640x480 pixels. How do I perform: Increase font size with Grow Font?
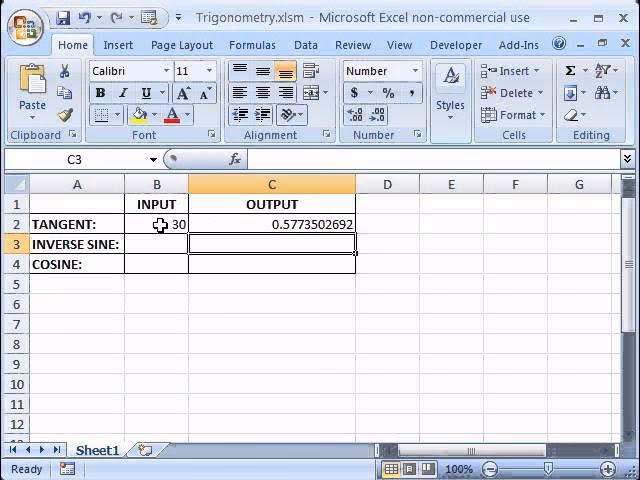(x=183, y=93)
